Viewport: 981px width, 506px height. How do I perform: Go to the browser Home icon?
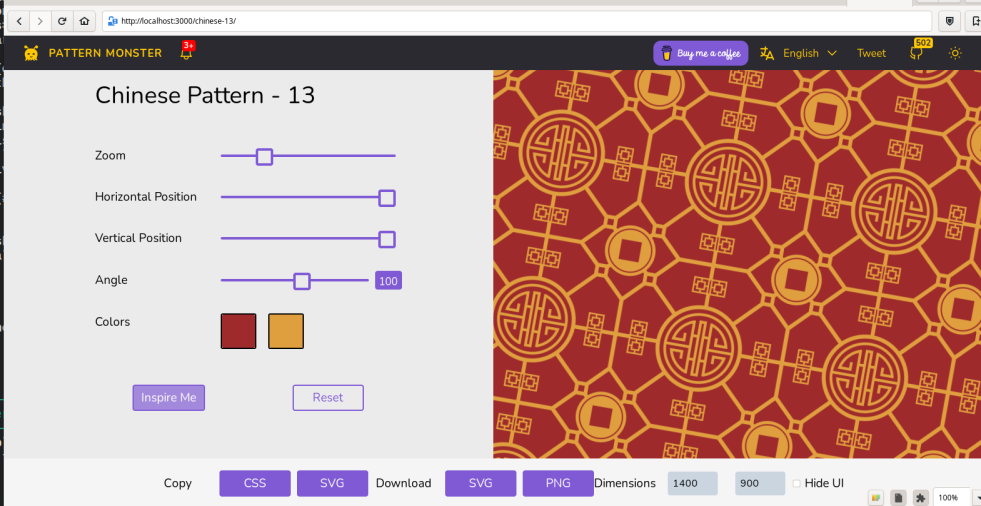(x=84, y=21)
